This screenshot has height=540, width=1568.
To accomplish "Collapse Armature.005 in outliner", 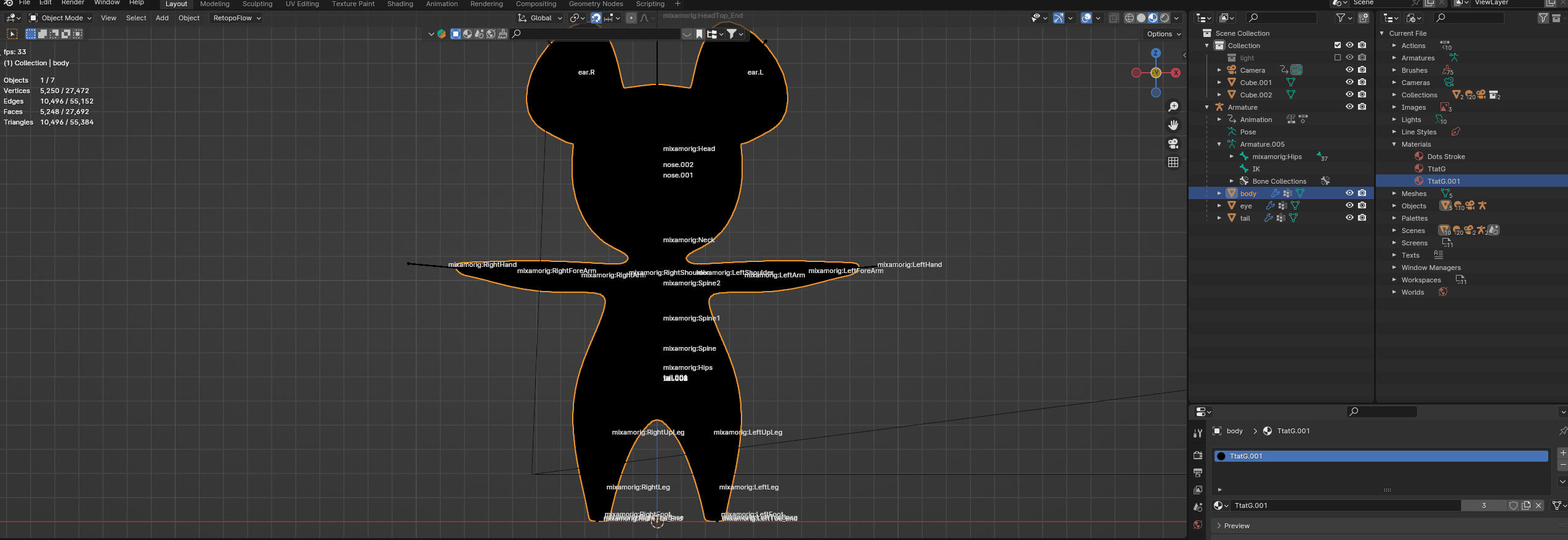I will (1219, 144).
